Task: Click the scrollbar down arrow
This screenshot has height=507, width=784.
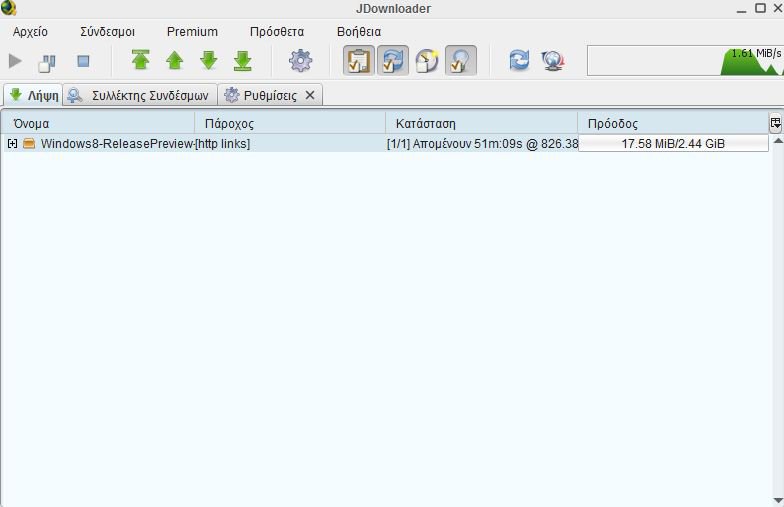Action: pos(778,500)
